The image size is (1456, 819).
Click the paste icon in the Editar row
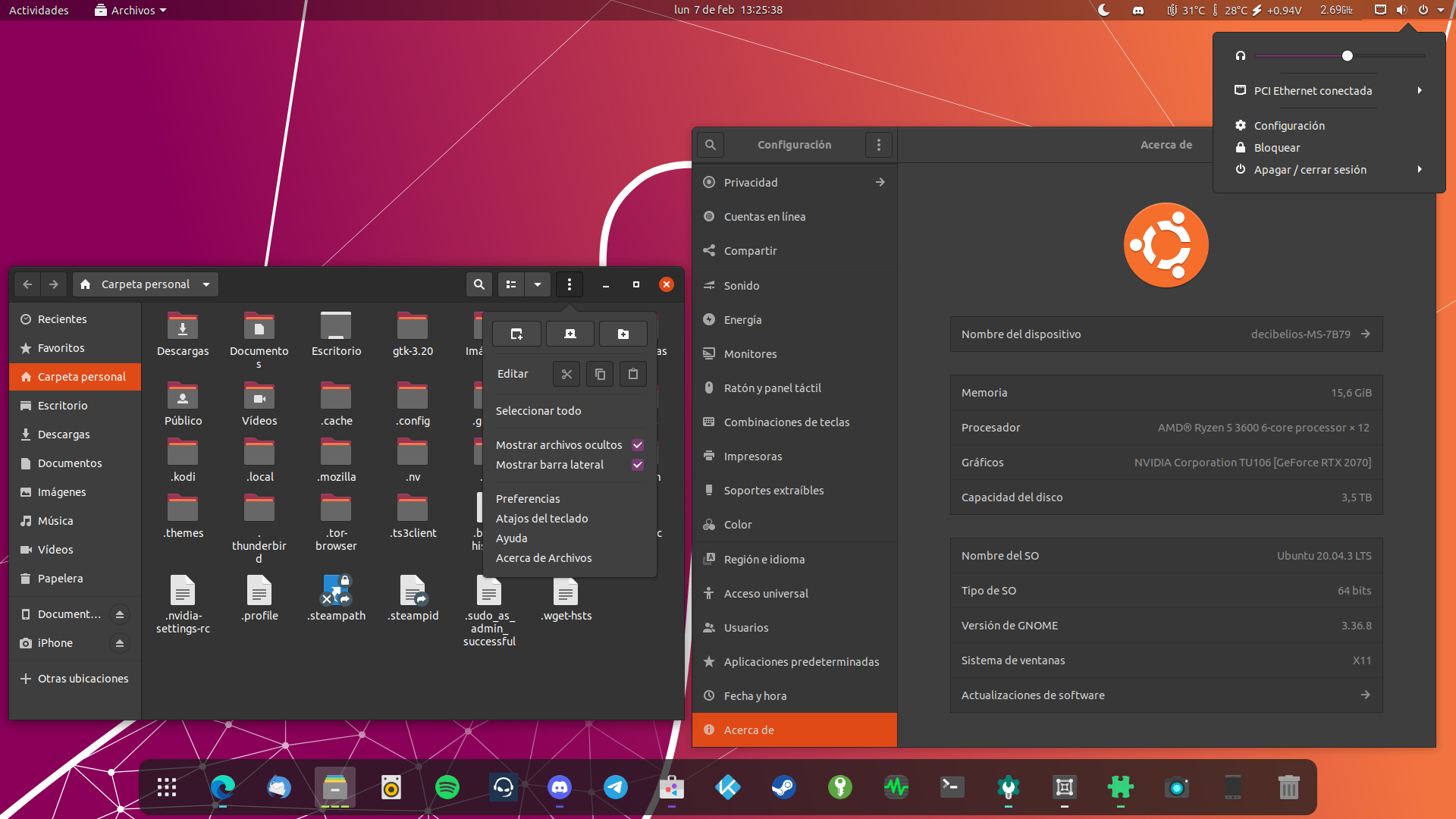633,374
